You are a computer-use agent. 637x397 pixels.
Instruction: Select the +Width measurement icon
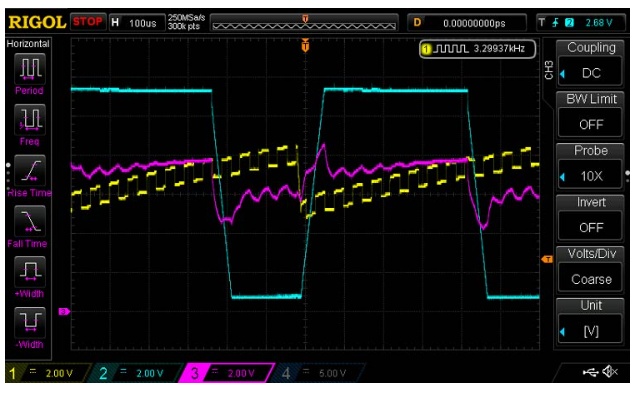[30, 271]
